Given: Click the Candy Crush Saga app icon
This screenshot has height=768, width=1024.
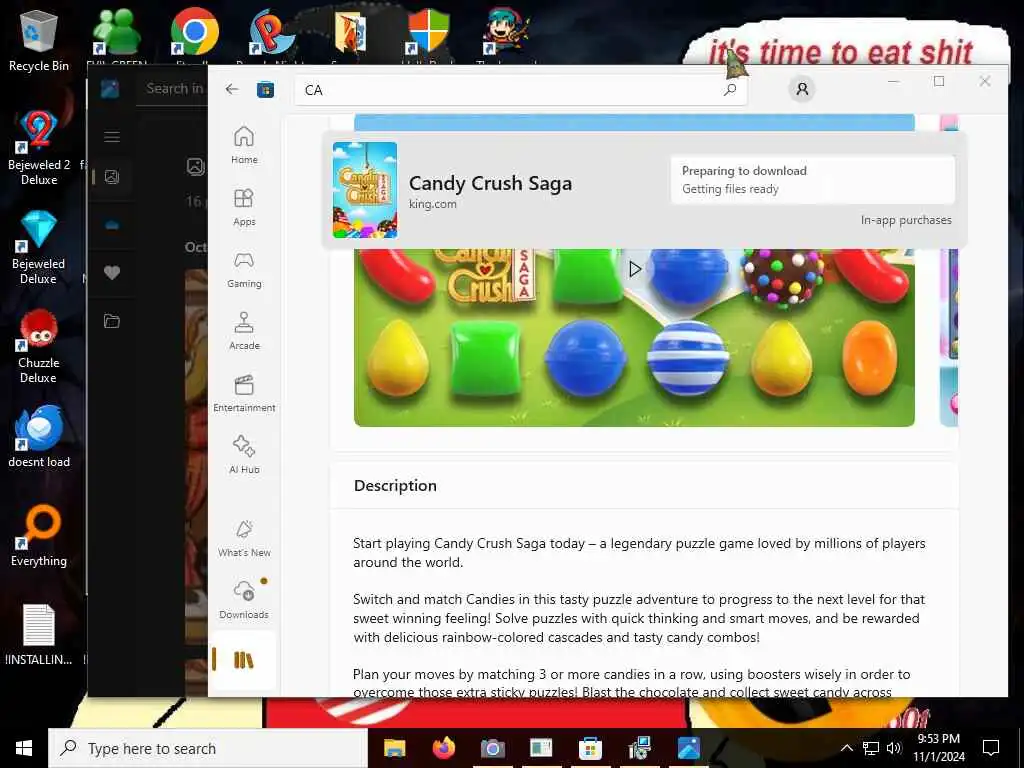Looking at the screenshot, I should tap(364, 190).
